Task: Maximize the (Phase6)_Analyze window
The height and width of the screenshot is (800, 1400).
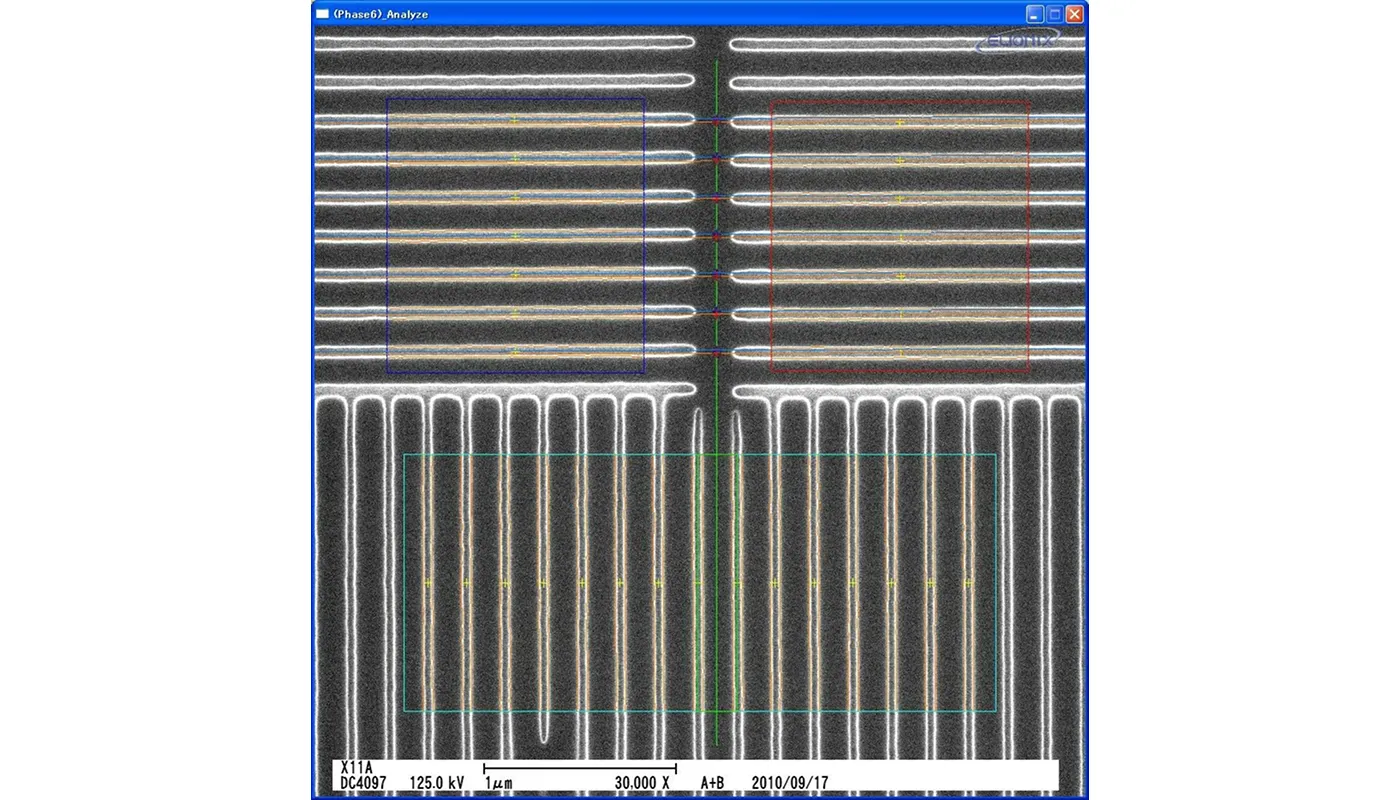Action: click(x=1055, y=14)
